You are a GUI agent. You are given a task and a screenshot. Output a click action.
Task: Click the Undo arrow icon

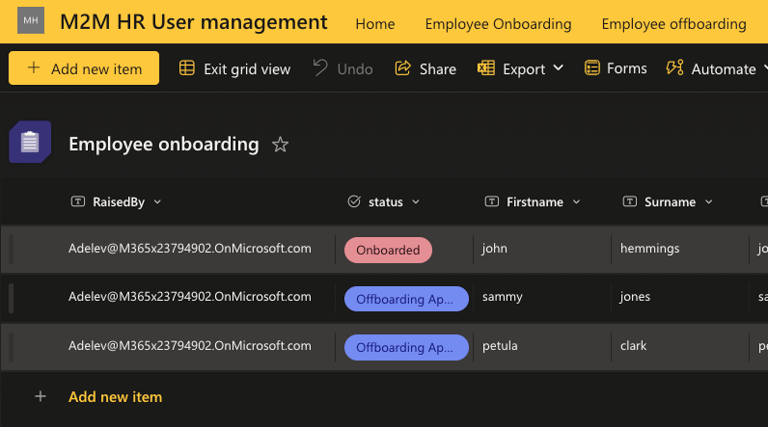coord(320,68)
